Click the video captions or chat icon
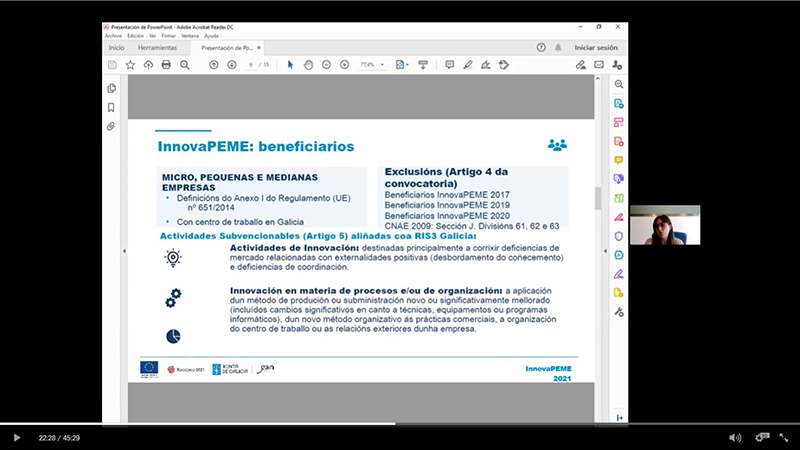800x450 pixels. click(x=762, y=437)
